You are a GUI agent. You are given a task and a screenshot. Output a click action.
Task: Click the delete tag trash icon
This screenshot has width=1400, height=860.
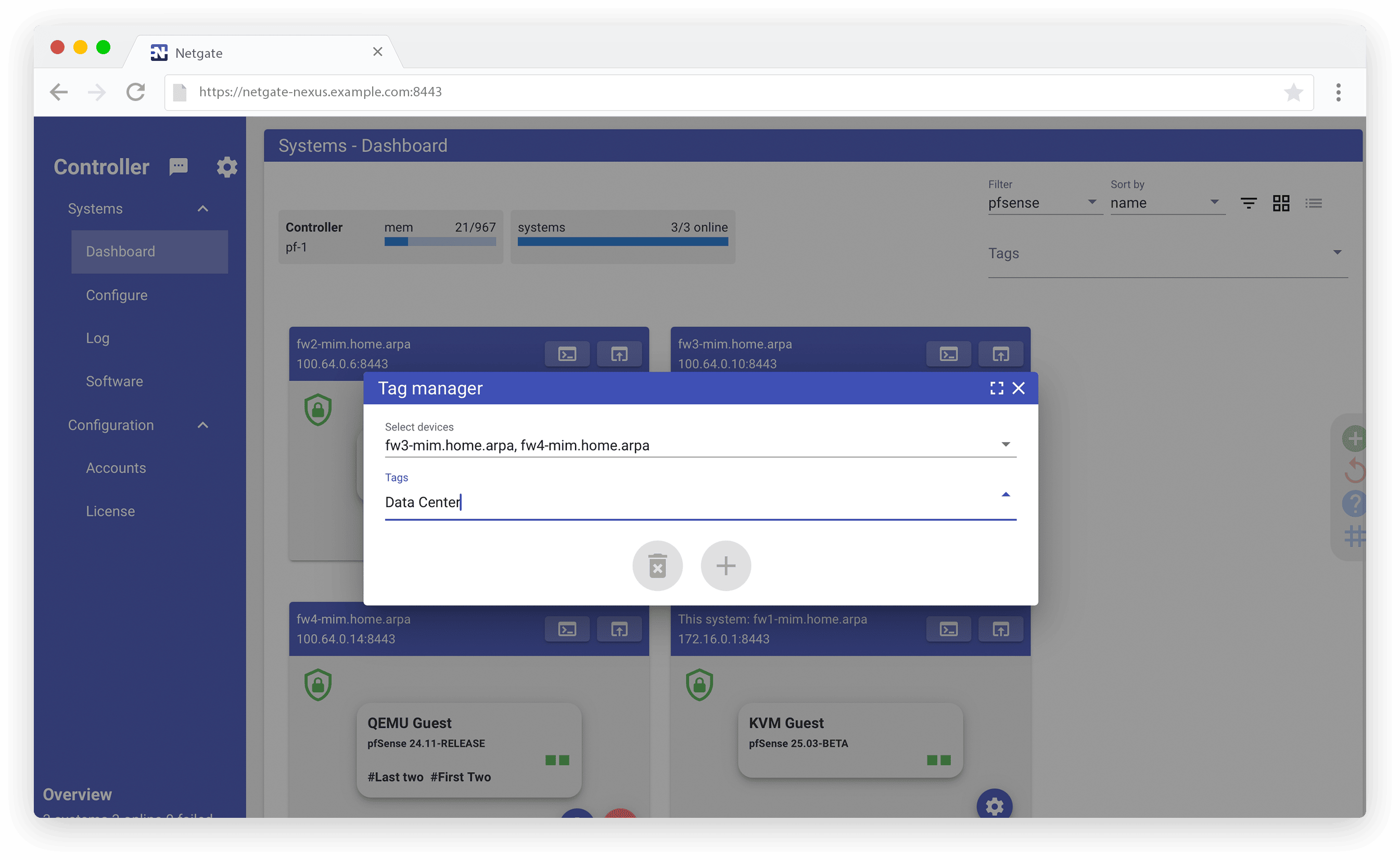pyautogui.click(x=657, y=565)
